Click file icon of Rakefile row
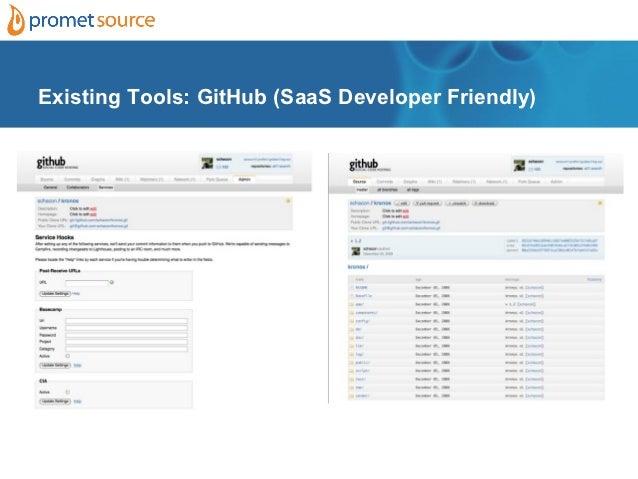The image size is (638, 479). pyautogui.click(x=352, y=296)
